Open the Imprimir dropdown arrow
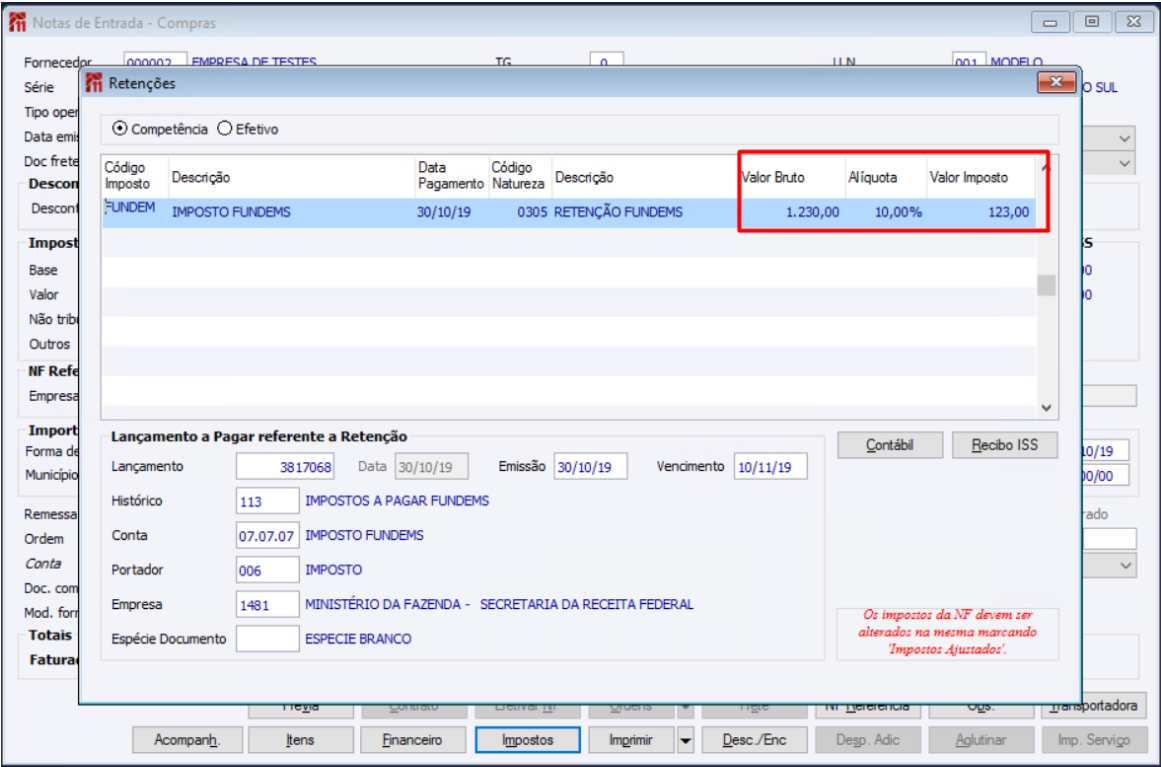Image resolution: width=1161 pixels, height=767 pixels. tap(686, 740)
